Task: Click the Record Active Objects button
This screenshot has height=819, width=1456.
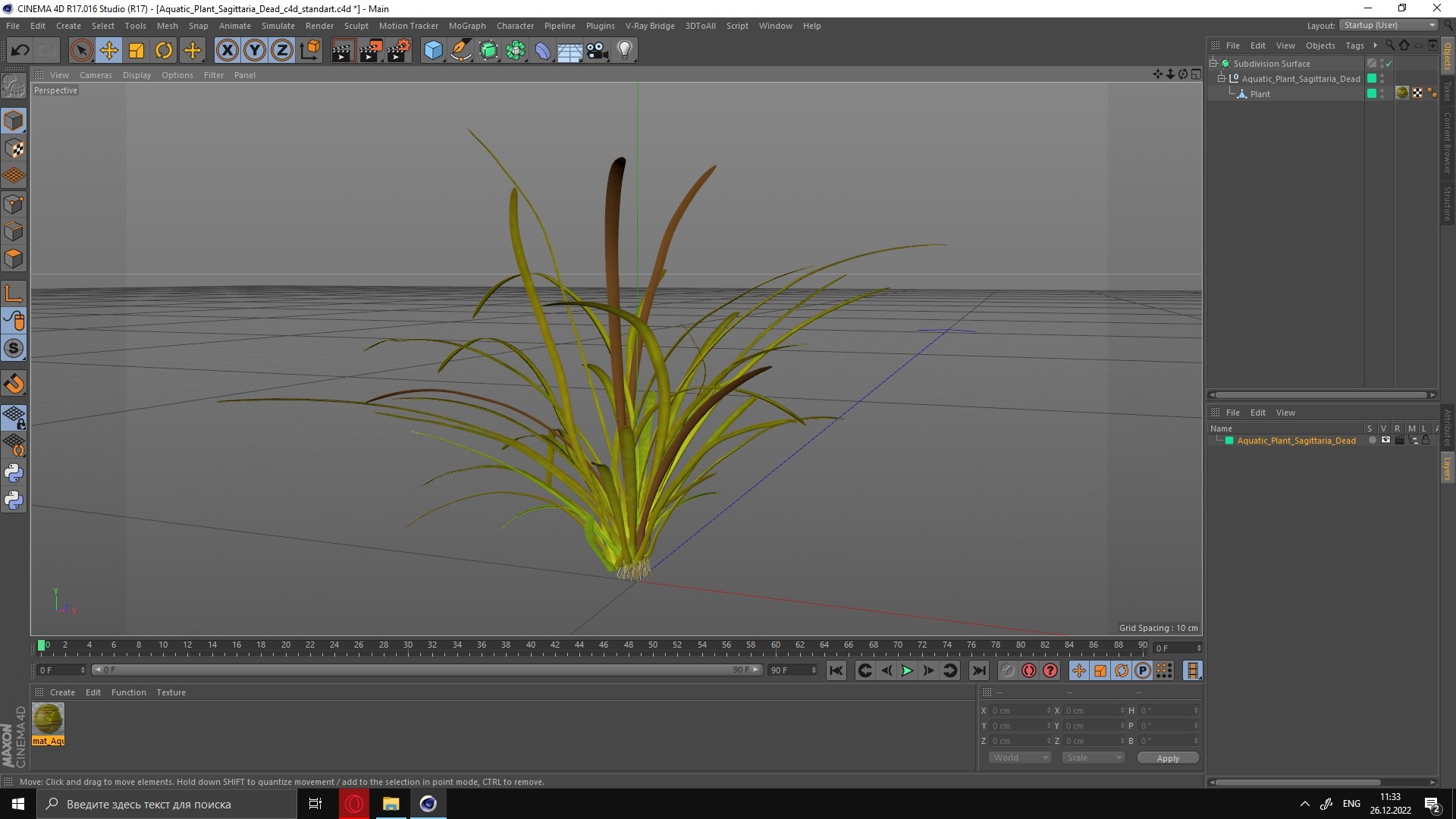Action: (x=1008, y=670)
